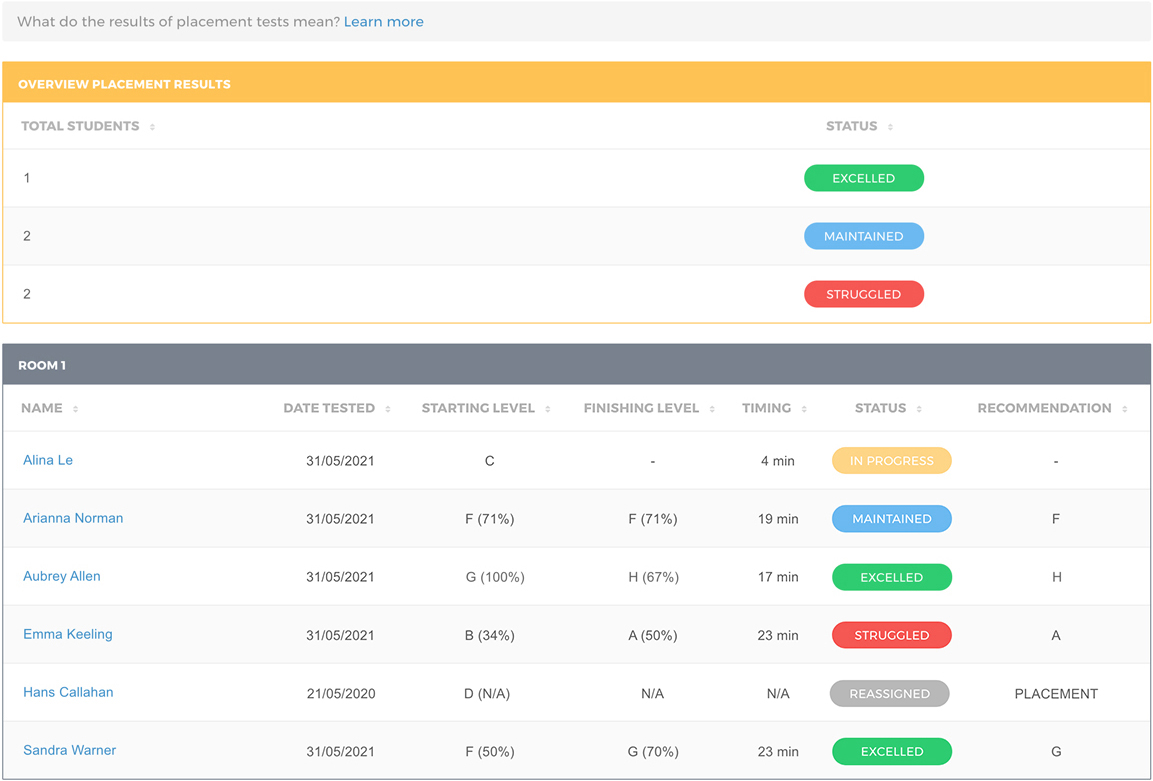Viewport: 1153px width, 781px height.
Task: Sort by Total Students column arrow icon
Action: 152,127
